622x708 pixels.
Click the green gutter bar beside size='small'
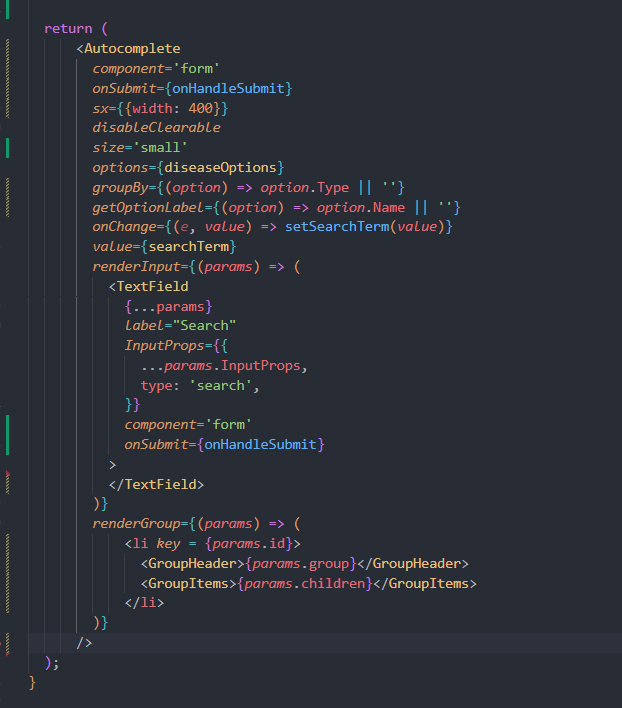[8, 148]
